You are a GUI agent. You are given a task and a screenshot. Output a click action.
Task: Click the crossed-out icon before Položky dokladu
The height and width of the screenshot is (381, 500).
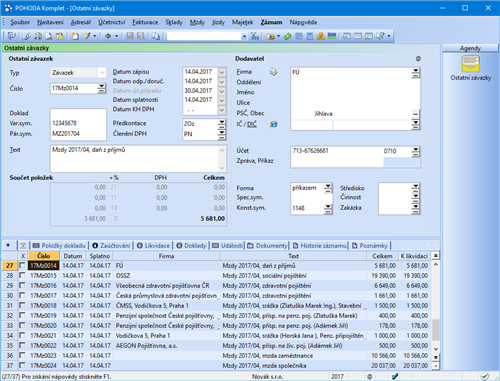click(x=23, y=246)
